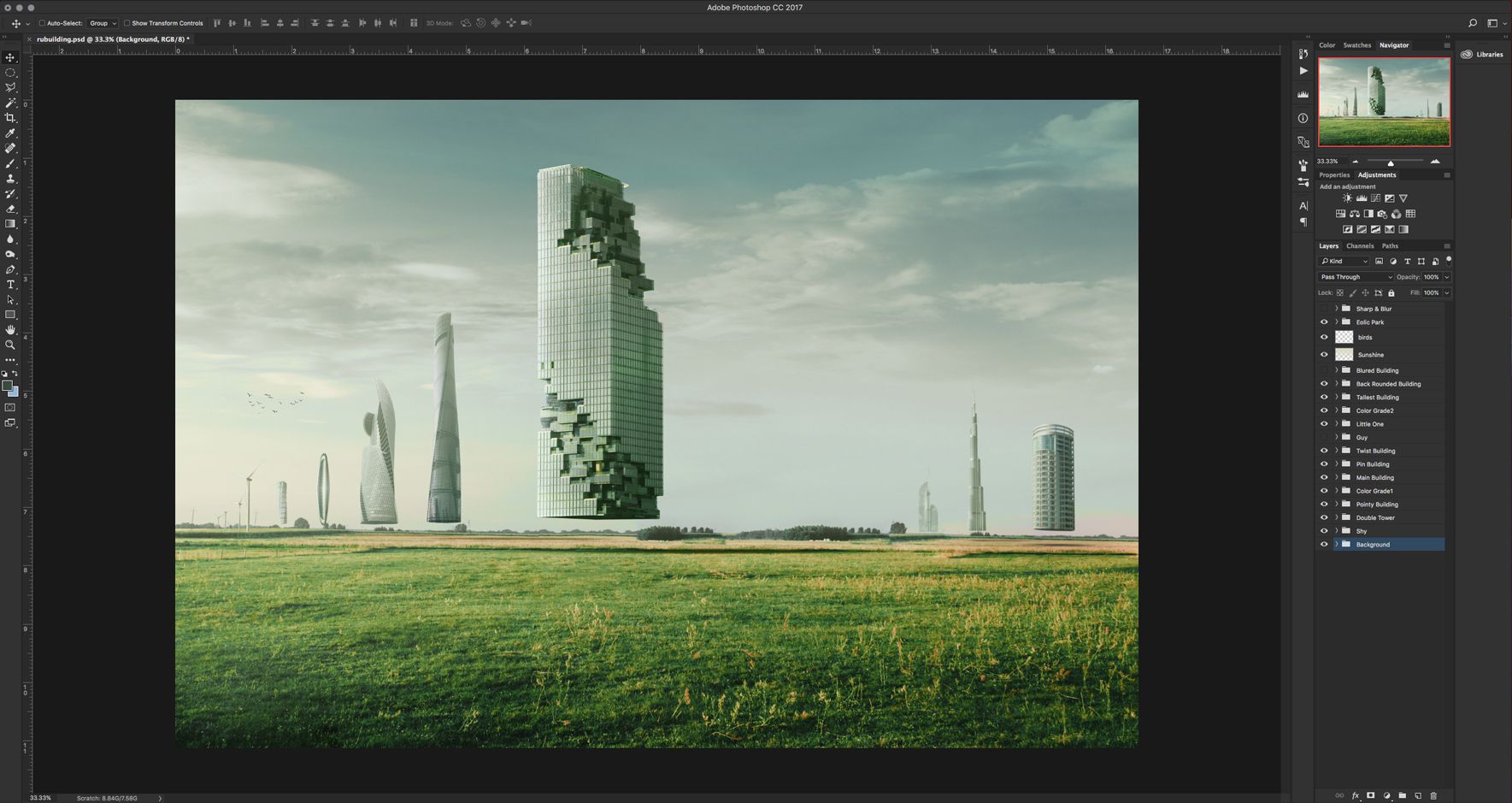Select the Crop tool
The height and width of the screenshot is (803, 1512).
(x=10, y=118)
